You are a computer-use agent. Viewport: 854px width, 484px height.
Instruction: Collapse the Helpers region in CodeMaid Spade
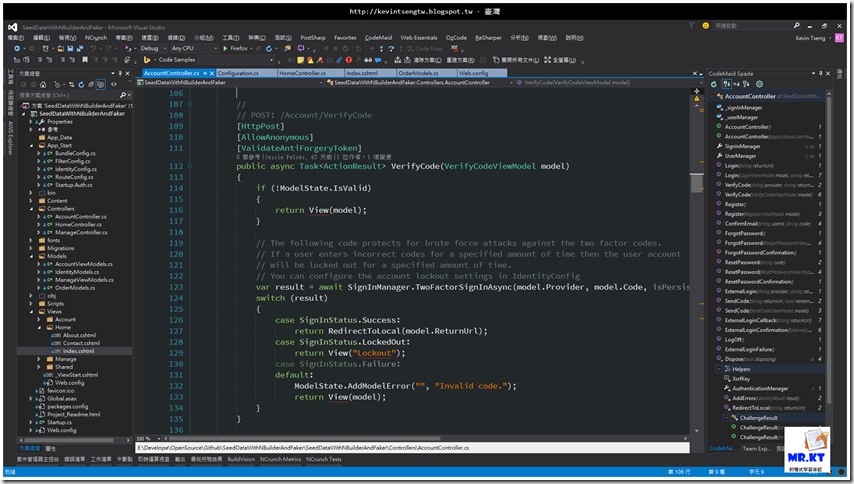pos(719,369)
